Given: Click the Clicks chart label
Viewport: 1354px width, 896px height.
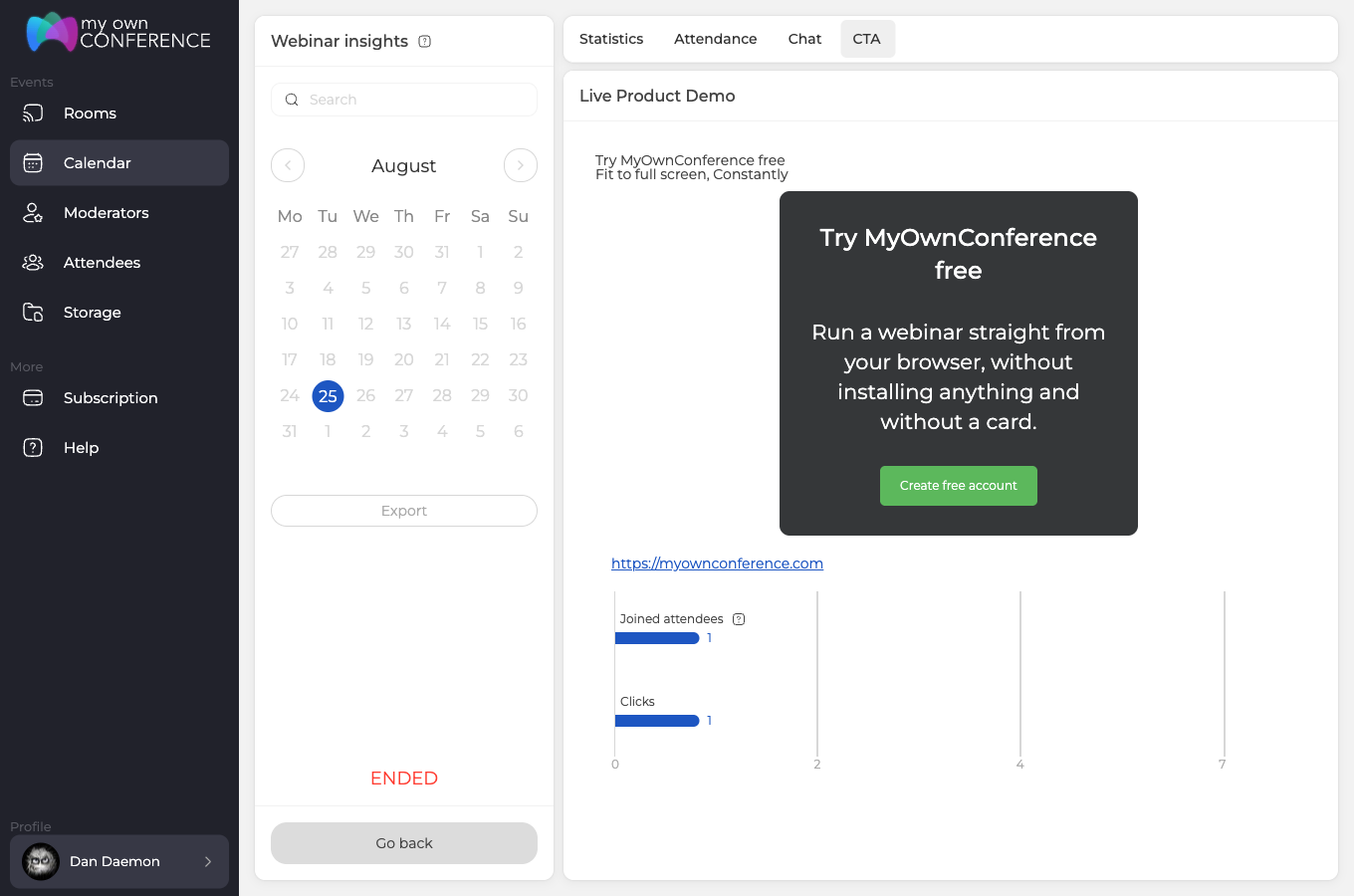Looking at the screenshot, I should (x=637, y=702).
